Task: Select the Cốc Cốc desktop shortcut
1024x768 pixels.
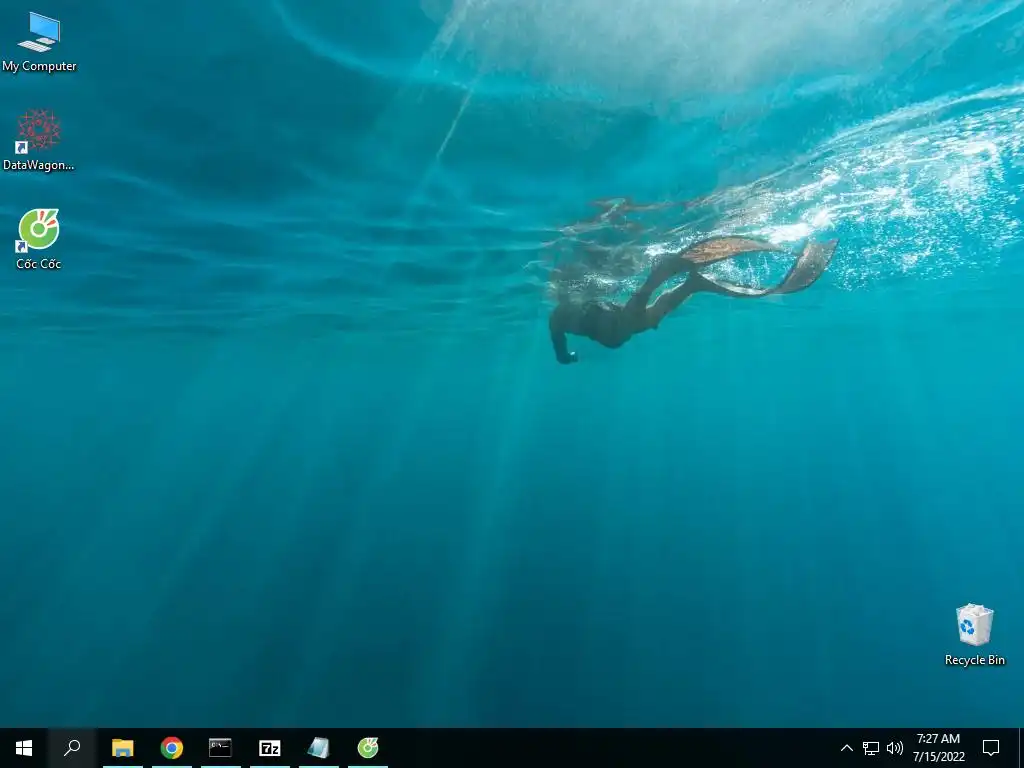Action: pos(39,239)
